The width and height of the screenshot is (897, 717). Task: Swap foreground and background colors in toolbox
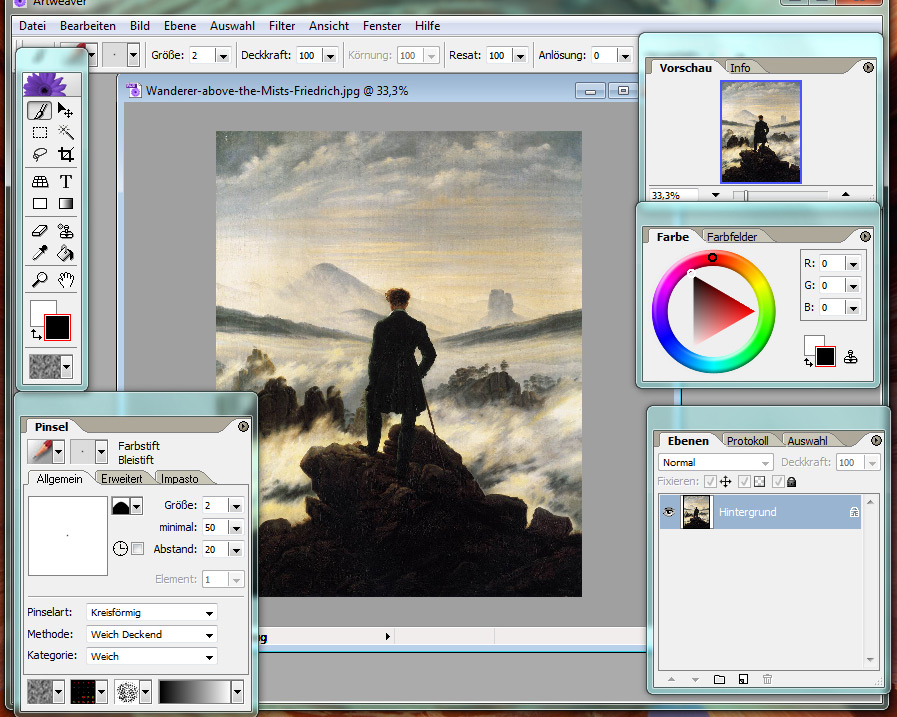pos(36,334)
